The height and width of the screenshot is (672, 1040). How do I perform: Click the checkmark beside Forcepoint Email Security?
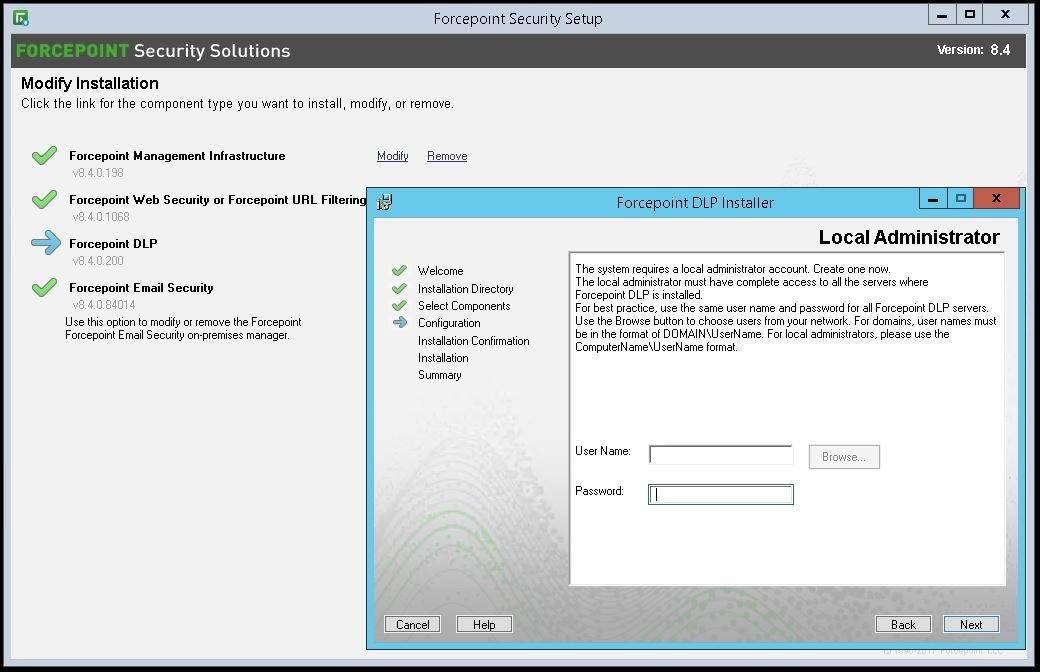coord(44,287)
